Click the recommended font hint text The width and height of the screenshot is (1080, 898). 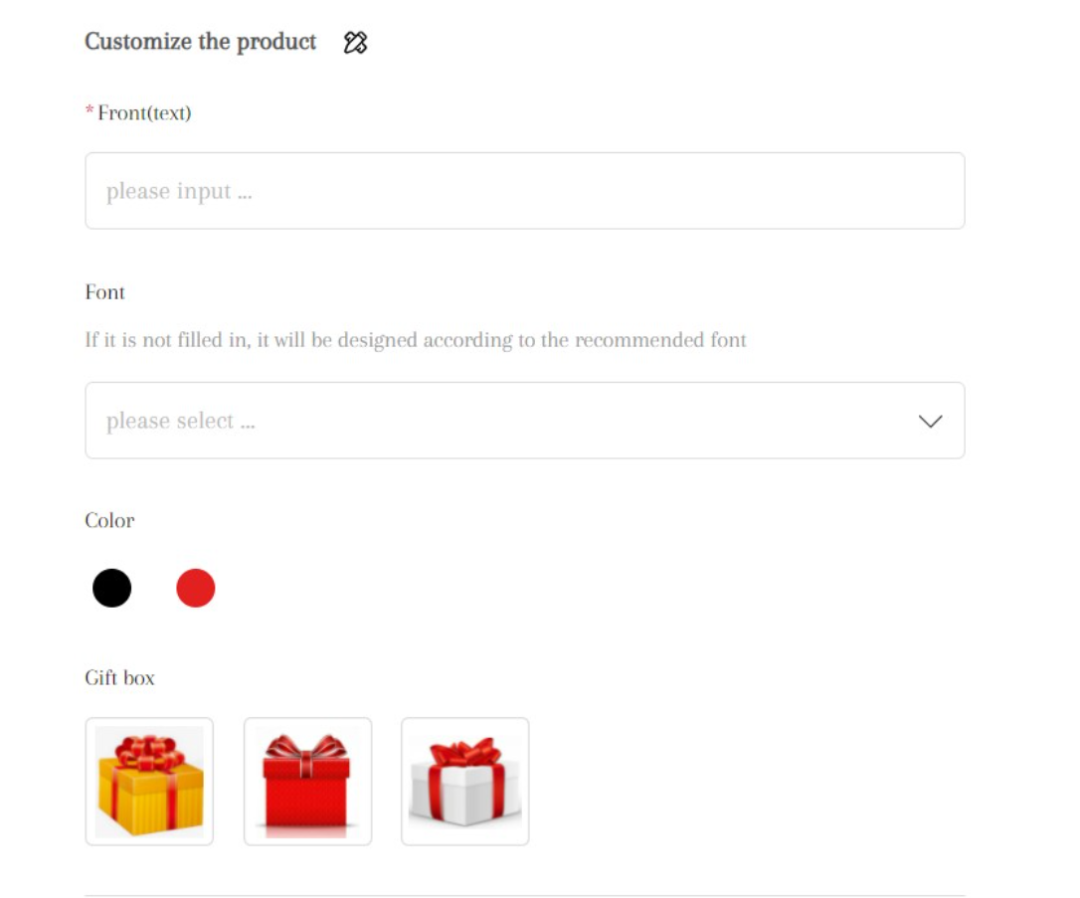[415, 340]
